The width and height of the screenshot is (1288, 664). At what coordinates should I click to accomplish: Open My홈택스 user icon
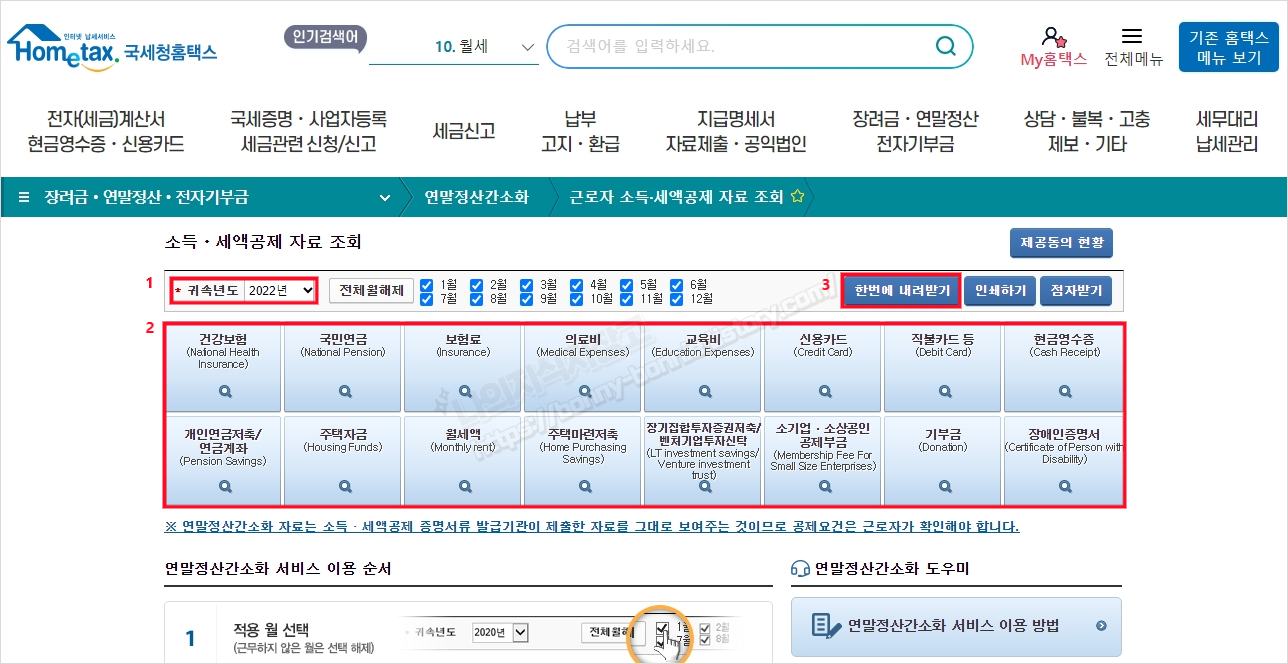[x=1052, y=37]
